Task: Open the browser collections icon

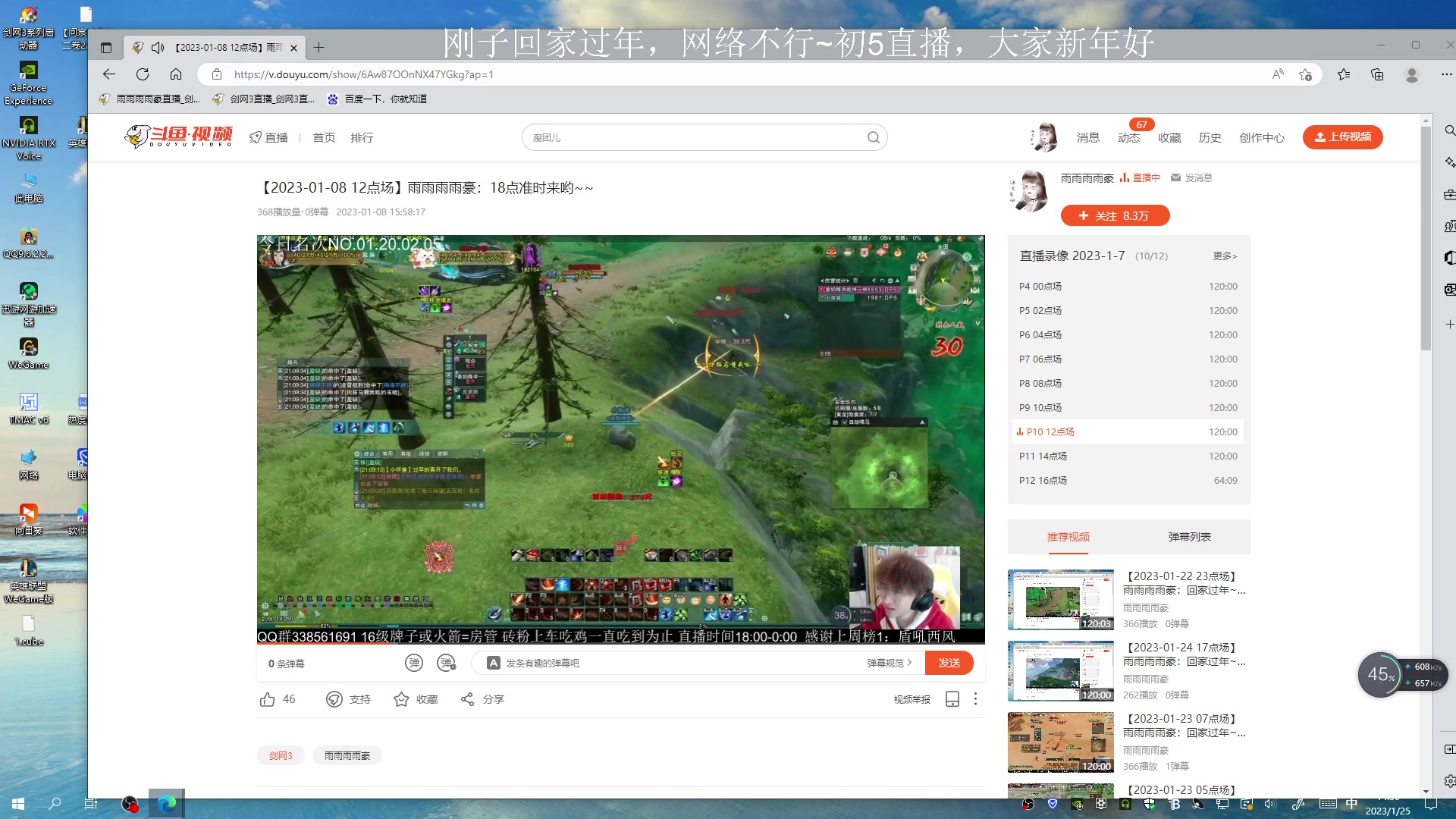Action: tap(1377, 74)
